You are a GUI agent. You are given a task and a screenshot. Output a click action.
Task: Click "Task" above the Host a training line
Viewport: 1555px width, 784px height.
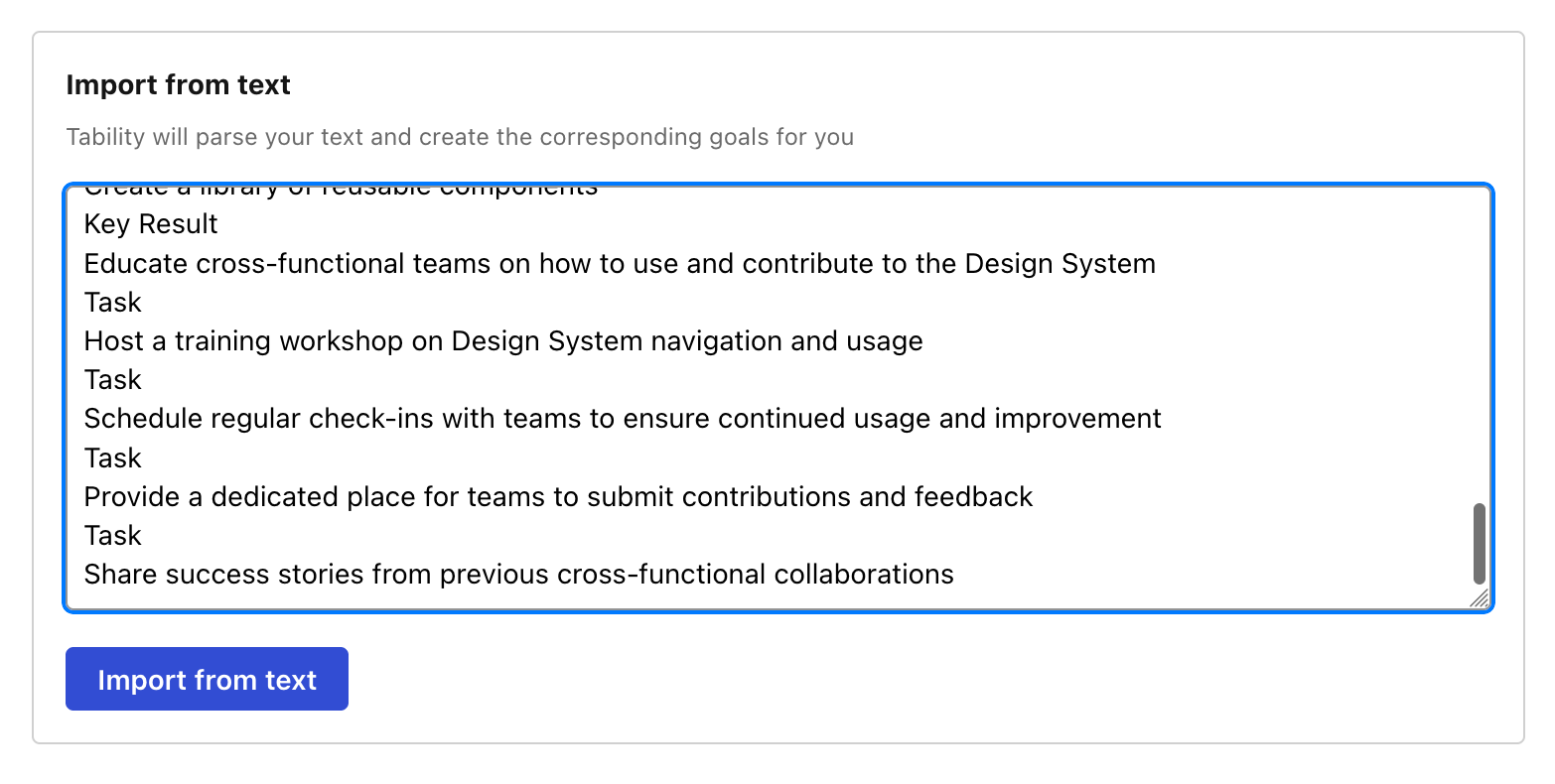(113, 303)
